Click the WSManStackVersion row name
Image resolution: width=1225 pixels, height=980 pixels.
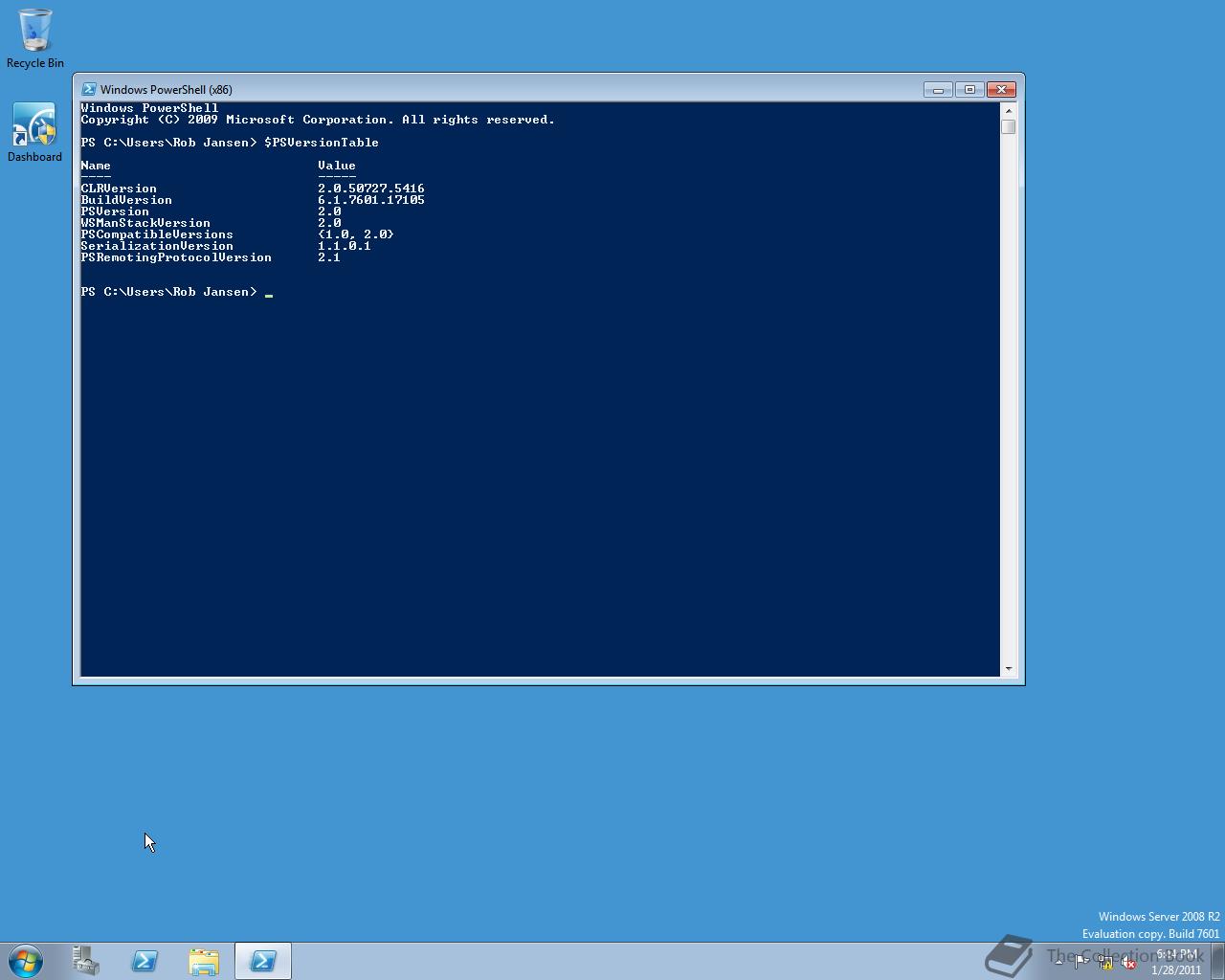[x=145, y=223]
